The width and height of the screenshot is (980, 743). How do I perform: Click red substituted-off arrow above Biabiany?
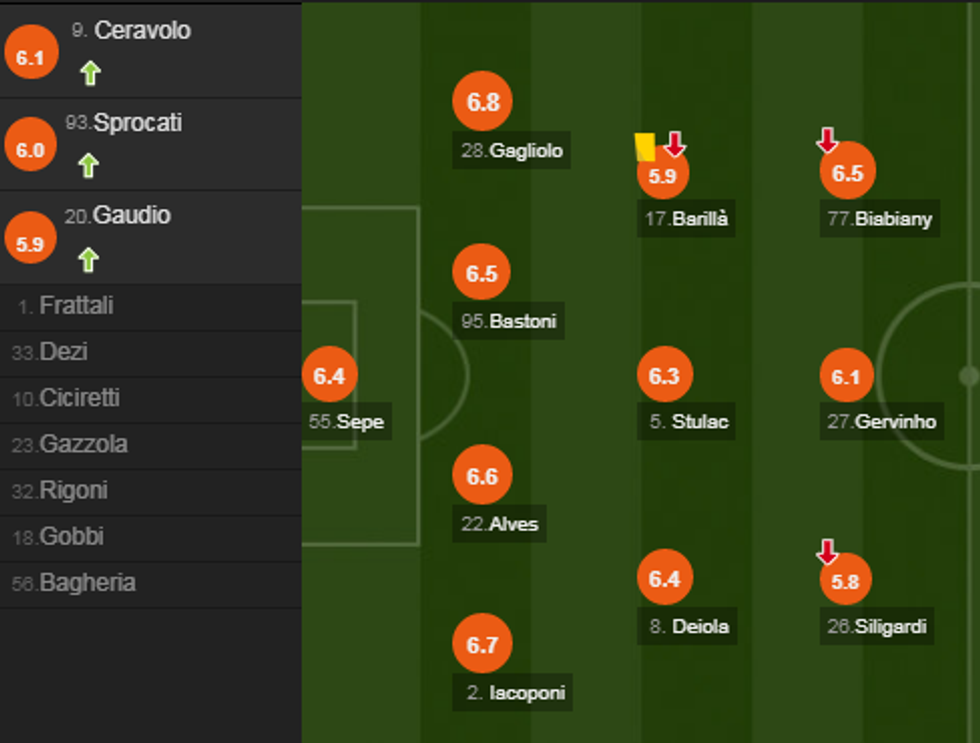pyautogui.click(x=827, y=140)
